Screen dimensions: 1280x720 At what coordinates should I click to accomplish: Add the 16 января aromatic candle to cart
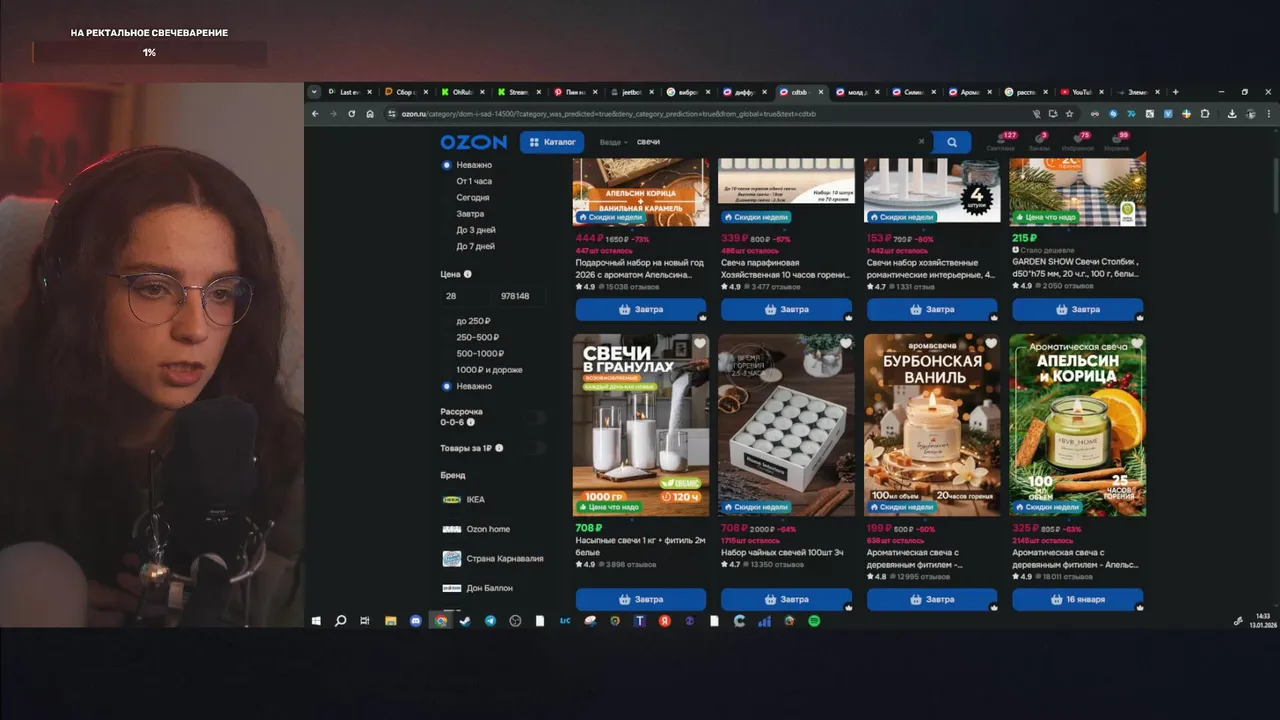coord(1077,599)
